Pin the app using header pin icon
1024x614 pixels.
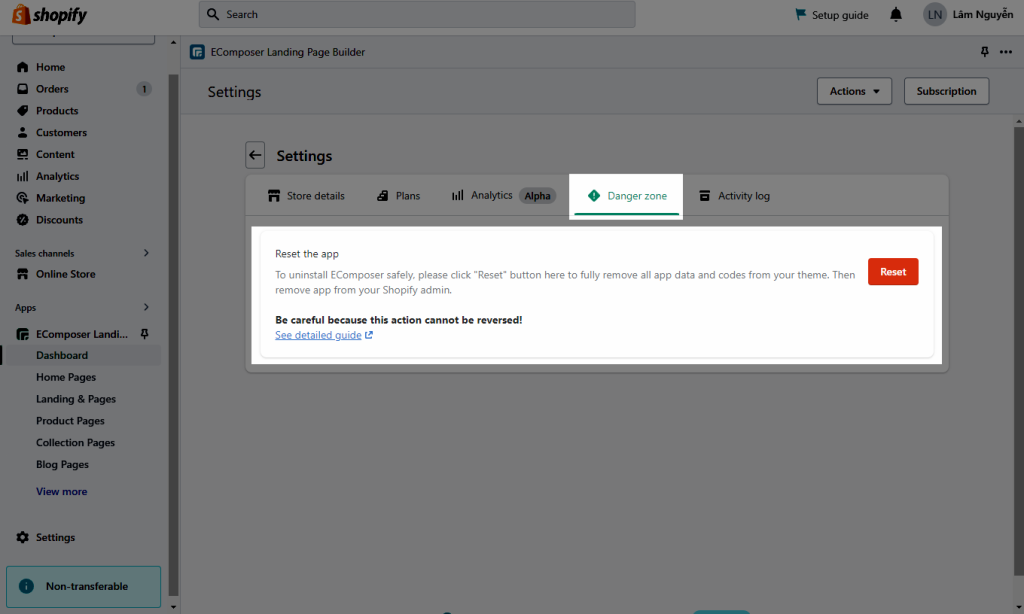pos(985,52)
